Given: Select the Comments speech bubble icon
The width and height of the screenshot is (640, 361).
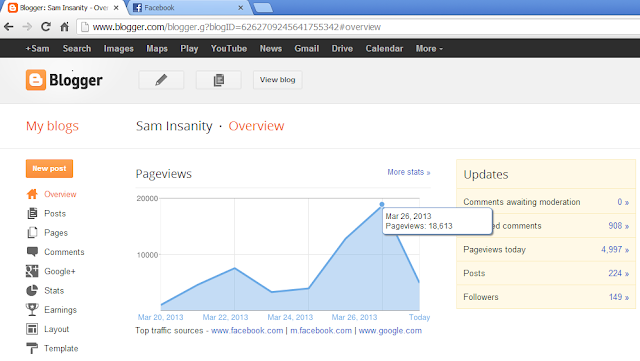Looking at the screenshot, I should click(x=32, y=252).
